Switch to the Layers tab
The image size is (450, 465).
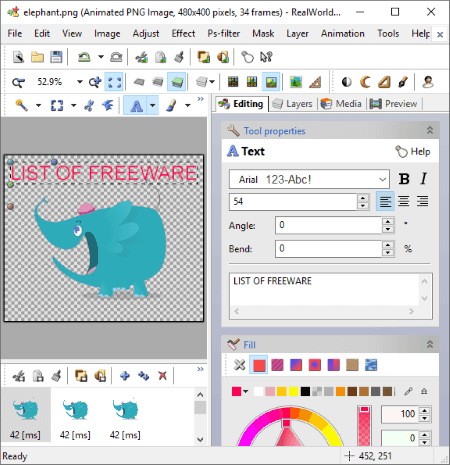293,104
